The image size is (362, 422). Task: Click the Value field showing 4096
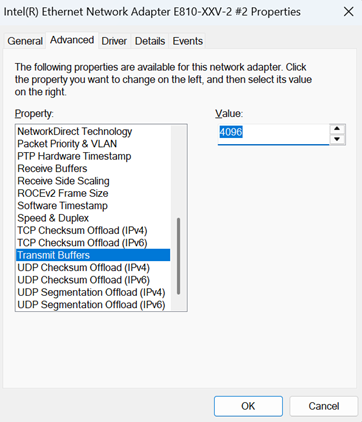[273, 134]
